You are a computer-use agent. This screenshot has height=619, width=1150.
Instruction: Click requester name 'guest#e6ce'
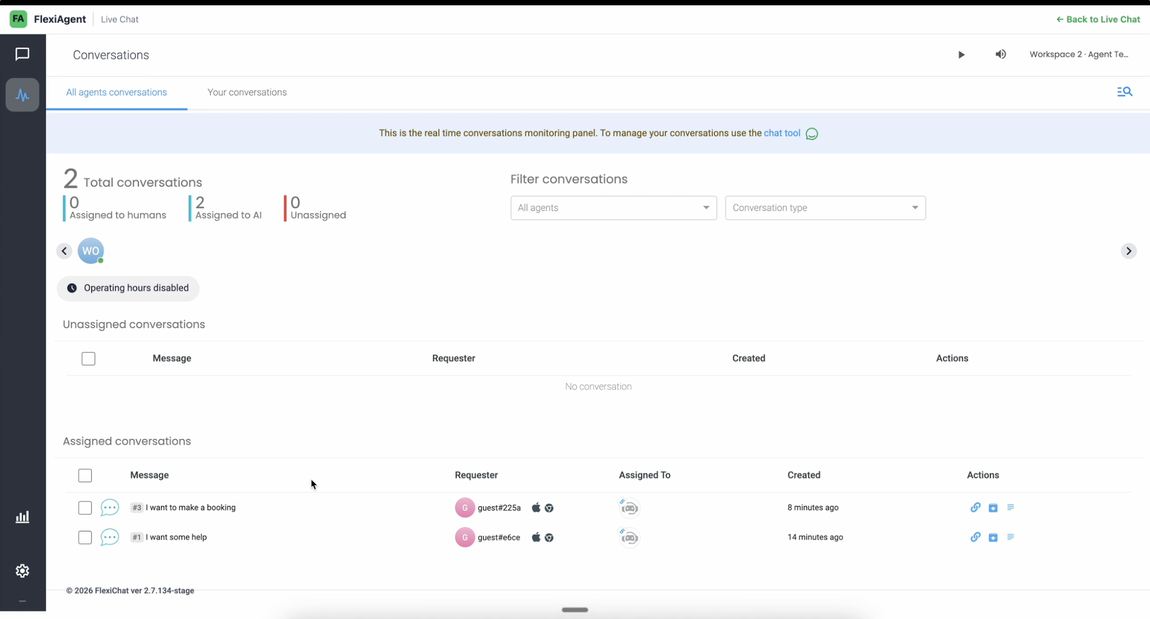(499, 538)
